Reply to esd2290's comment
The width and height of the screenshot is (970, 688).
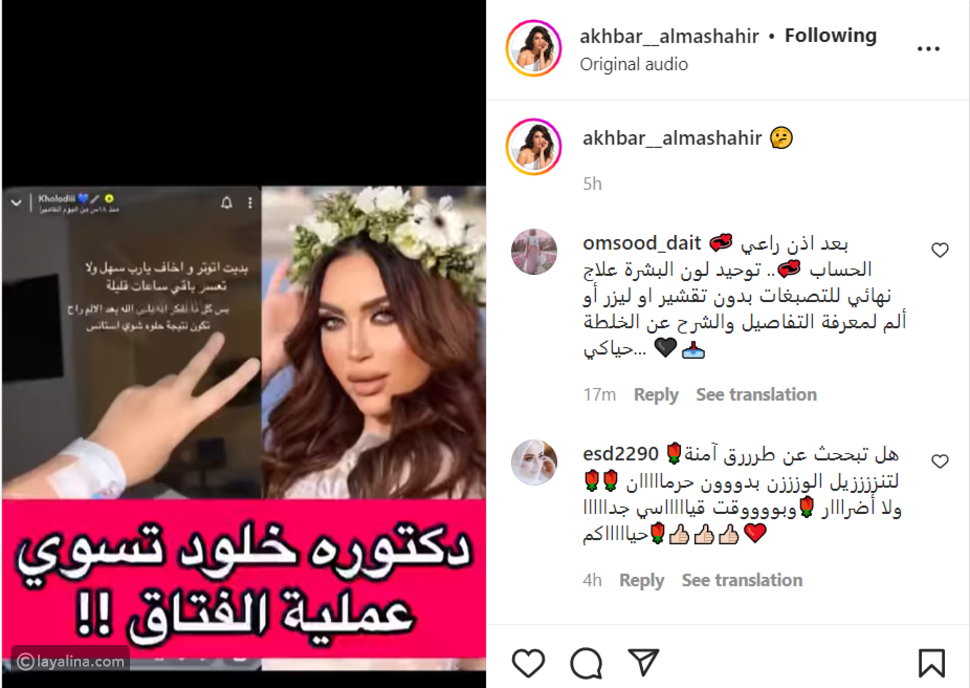(642, 580)
